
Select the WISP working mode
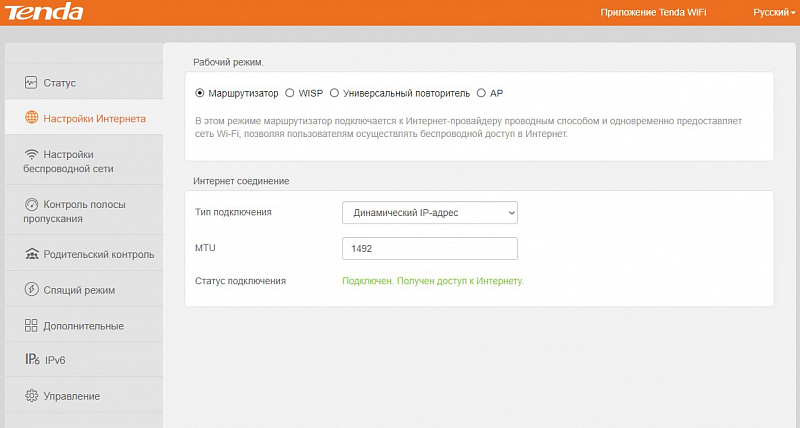click(x=290, y=93)
